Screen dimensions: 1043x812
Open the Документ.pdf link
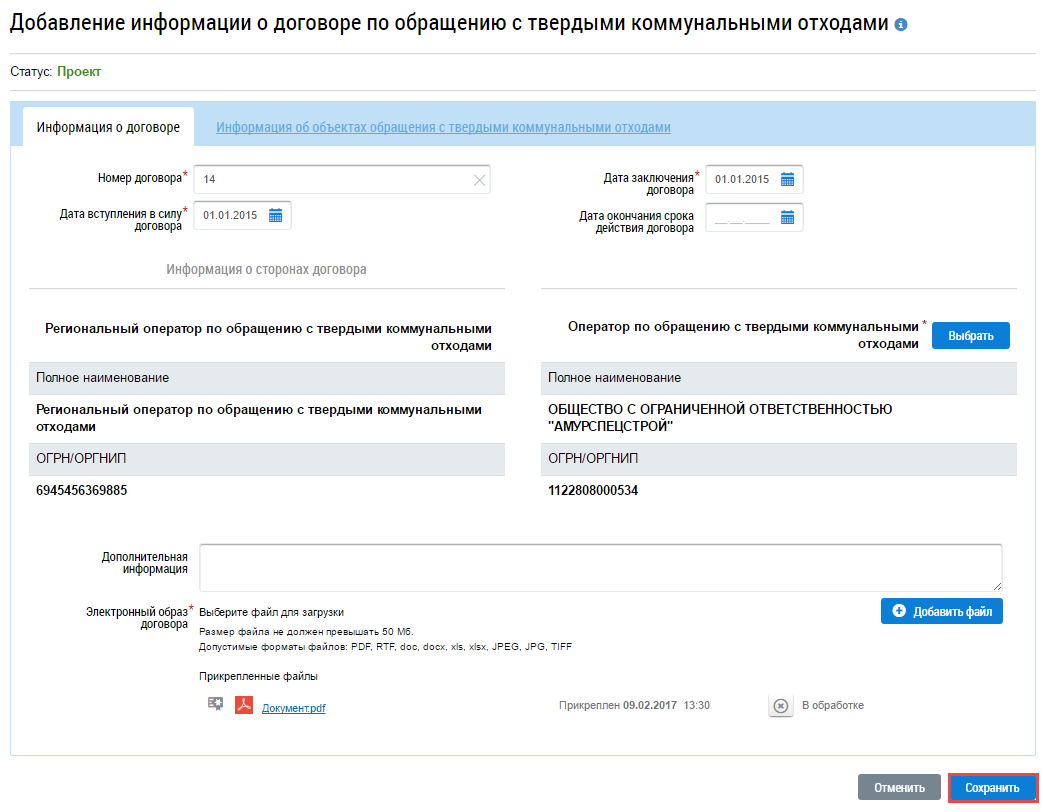(x=293, y=708)
